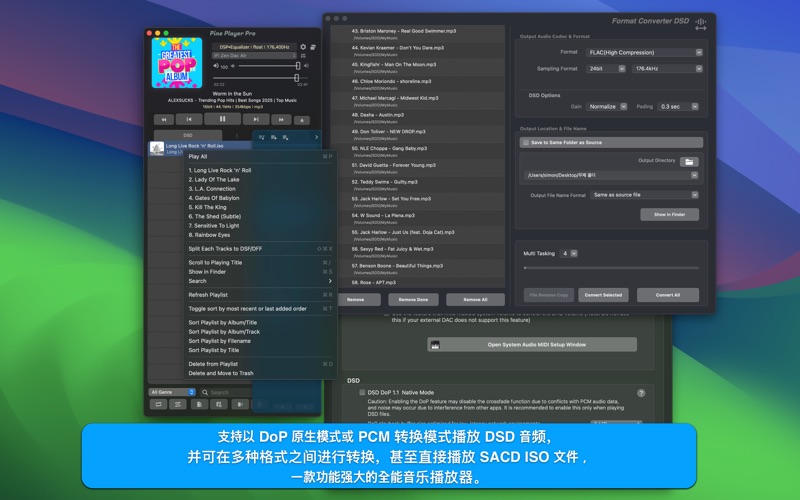Toggle the repeat button at player bottom
Screen dimensions: 800x500
(x=158, y=404)
